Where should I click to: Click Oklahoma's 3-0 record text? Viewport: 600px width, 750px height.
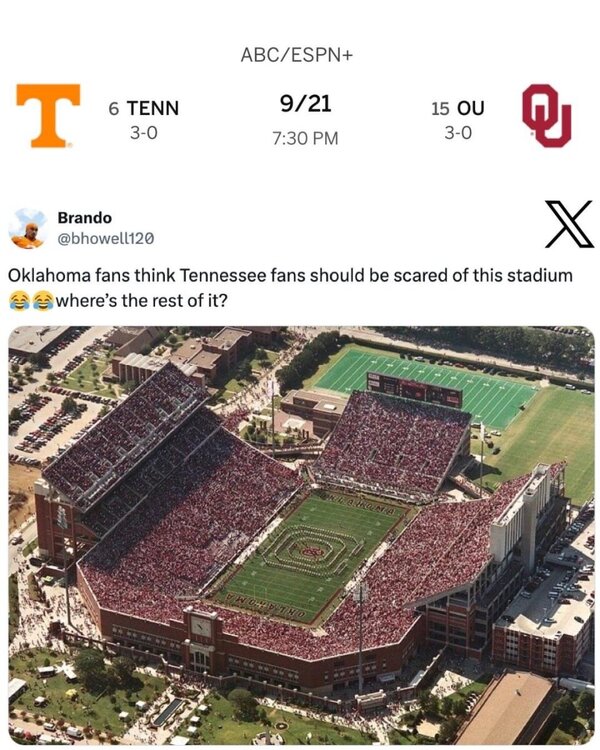point(457,132)
